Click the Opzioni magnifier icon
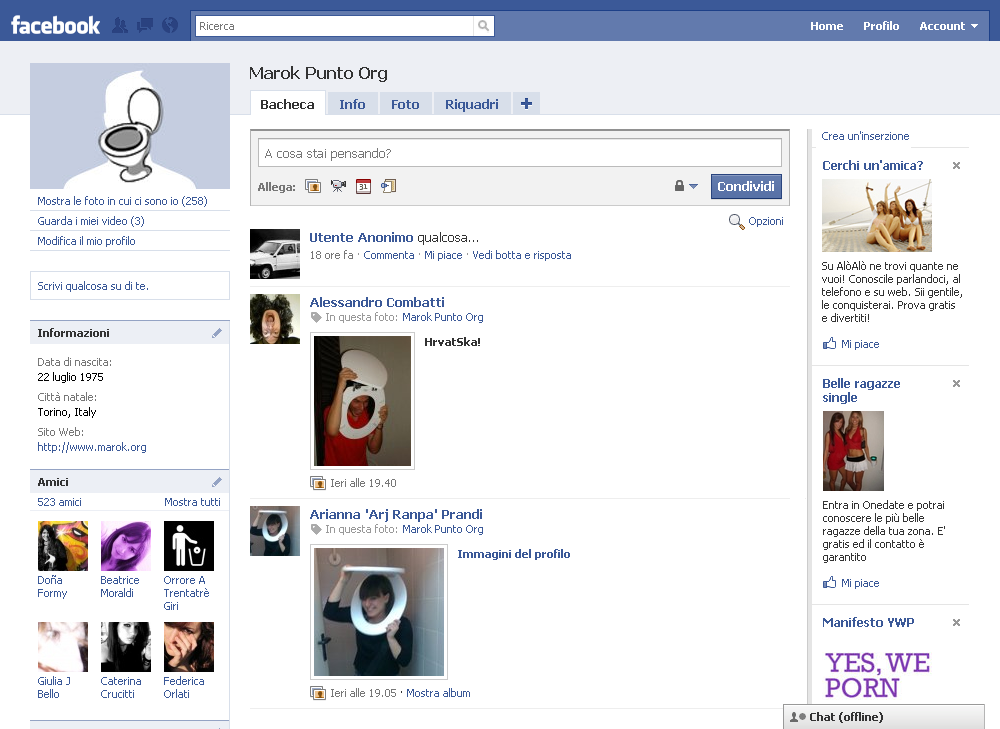Viewport: 1000px width, 729px height. 737,221
